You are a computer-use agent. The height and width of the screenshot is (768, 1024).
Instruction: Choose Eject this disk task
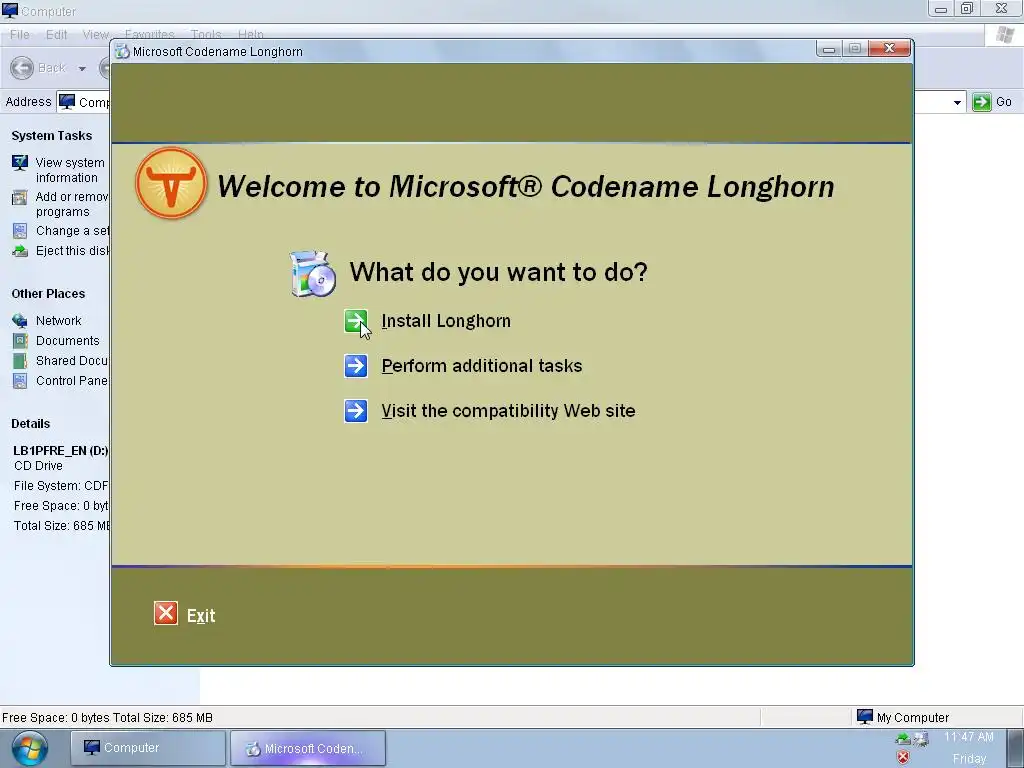pos(72,251)
